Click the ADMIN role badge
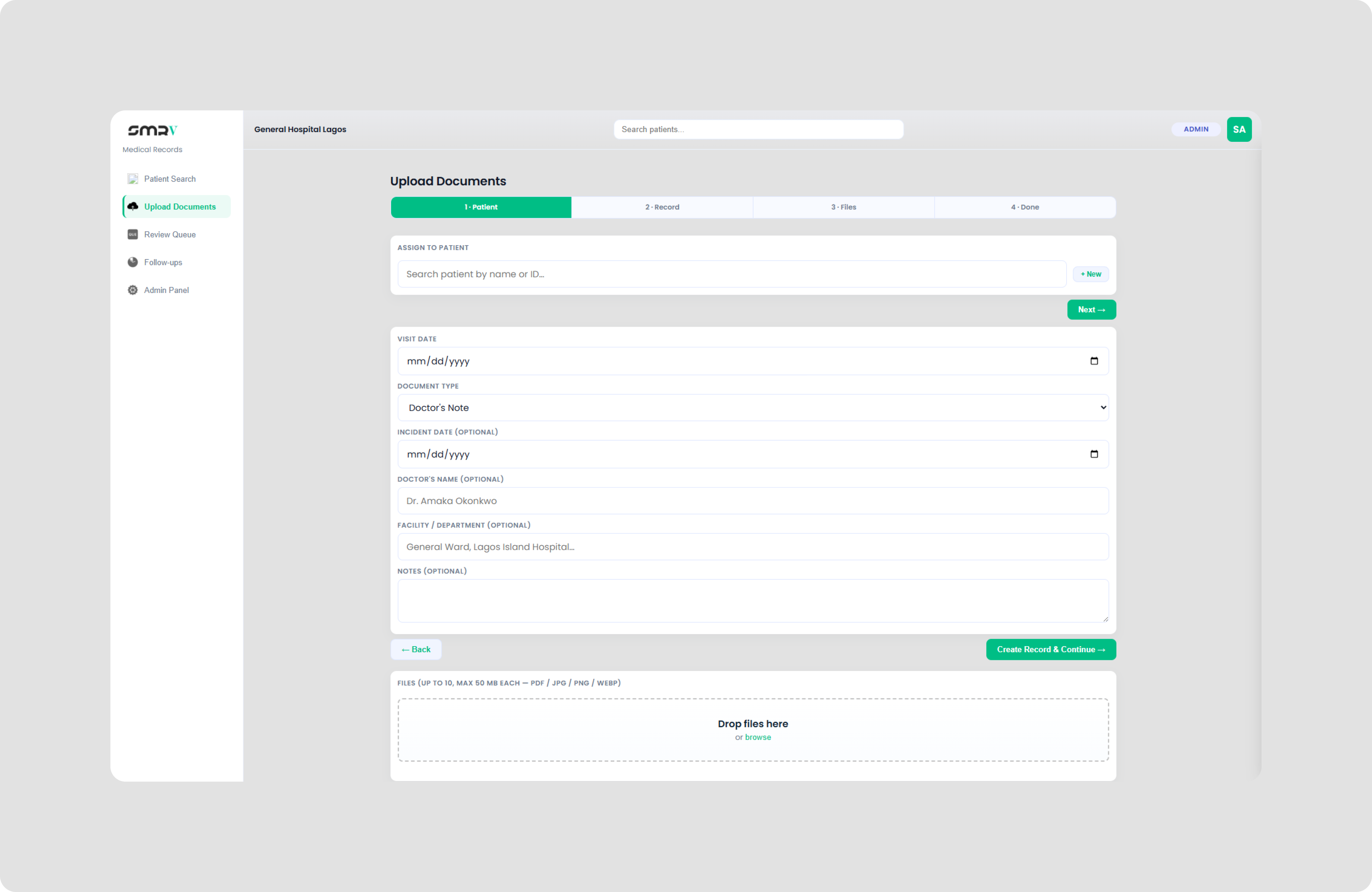This screenshot has height=892, width=1372. tap(1196, 129)
